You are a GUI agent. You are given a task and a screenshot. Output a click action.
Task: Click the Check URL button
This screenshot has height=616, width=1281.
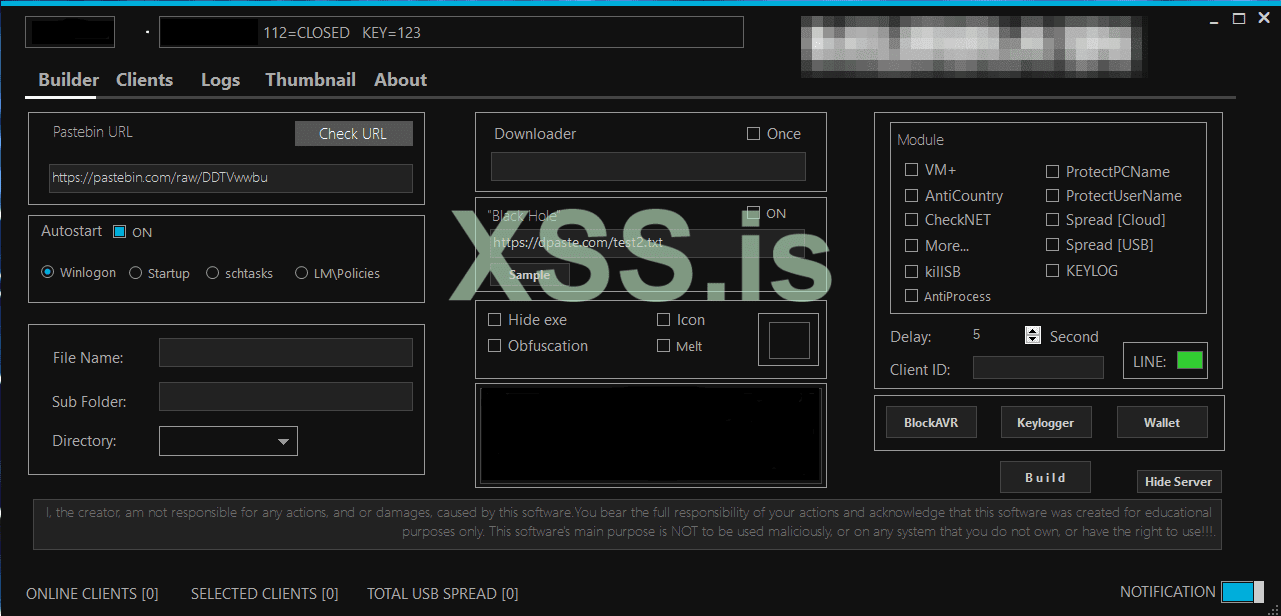coord(353,134)
